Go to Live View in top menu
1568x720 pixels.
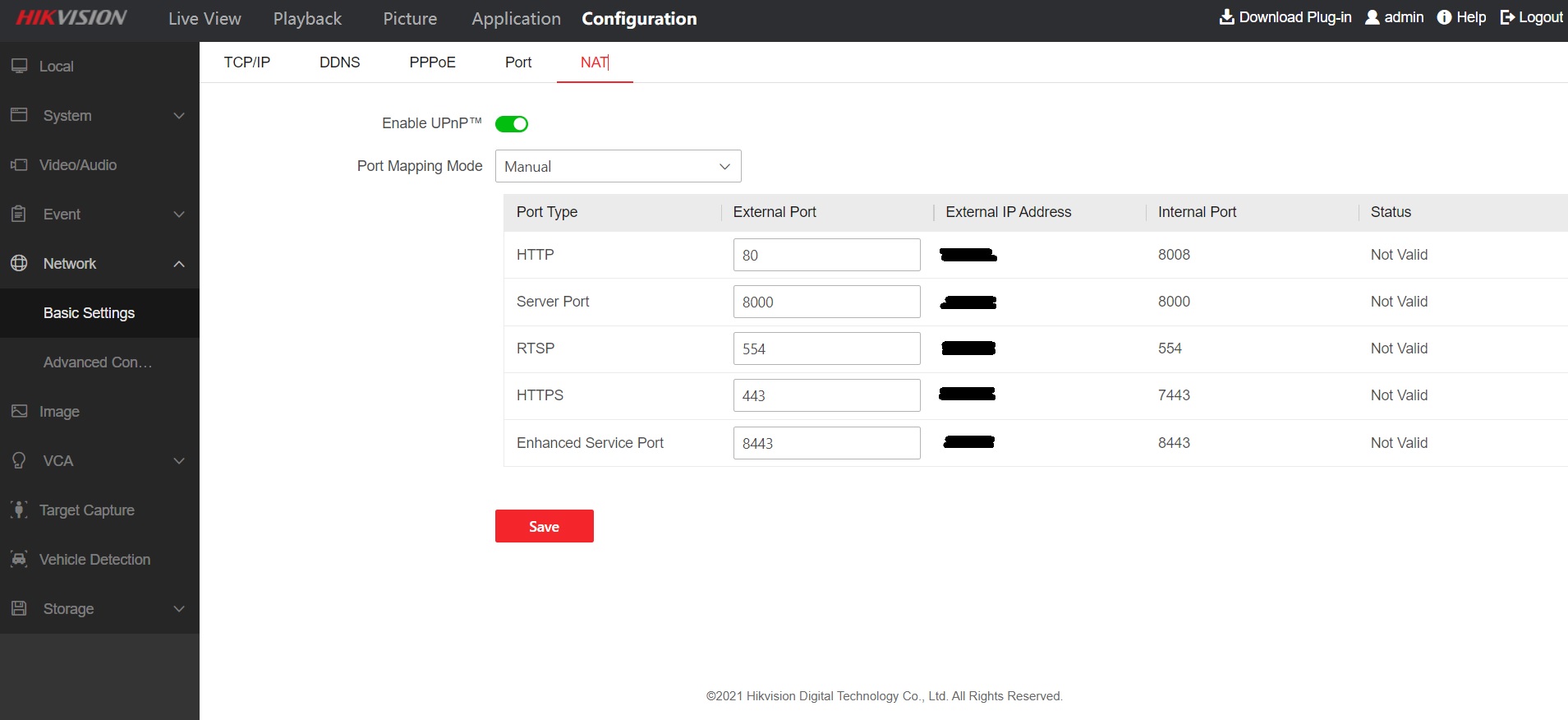point(205,19)
